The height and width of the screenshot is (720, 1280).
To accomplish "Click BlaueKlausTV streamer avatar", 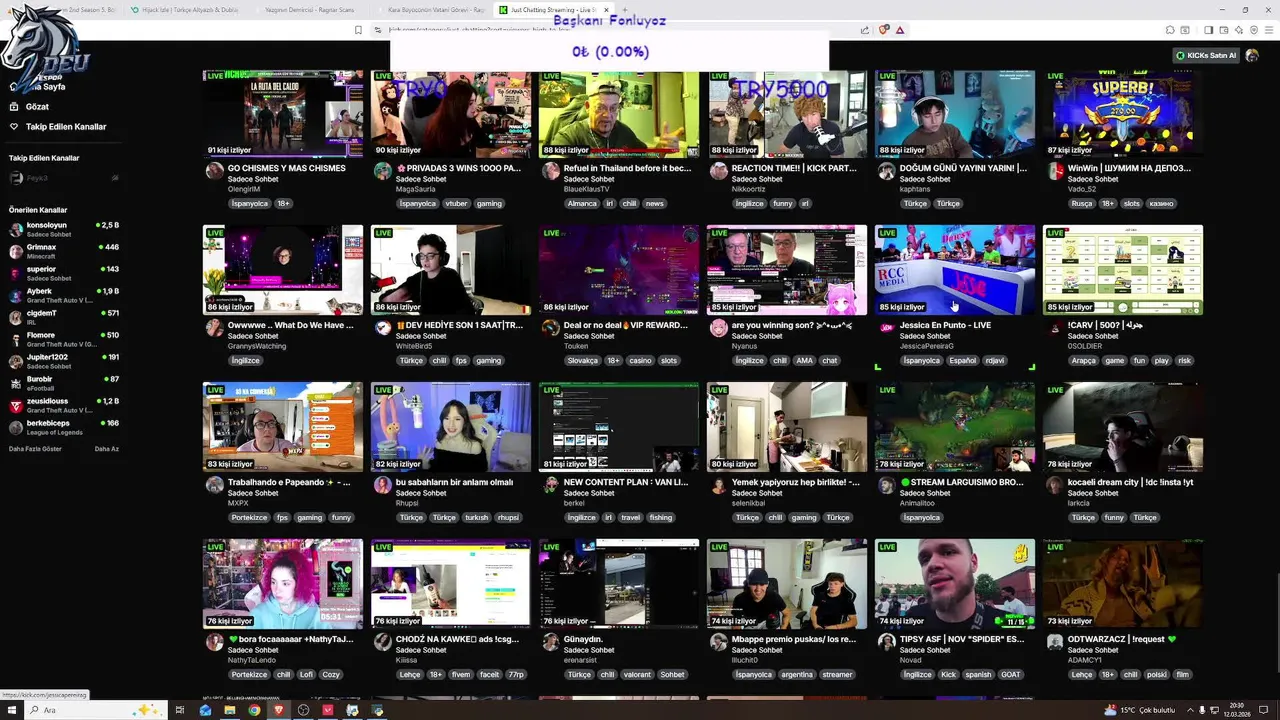I will pyautogui.click(x=550, y=171).
